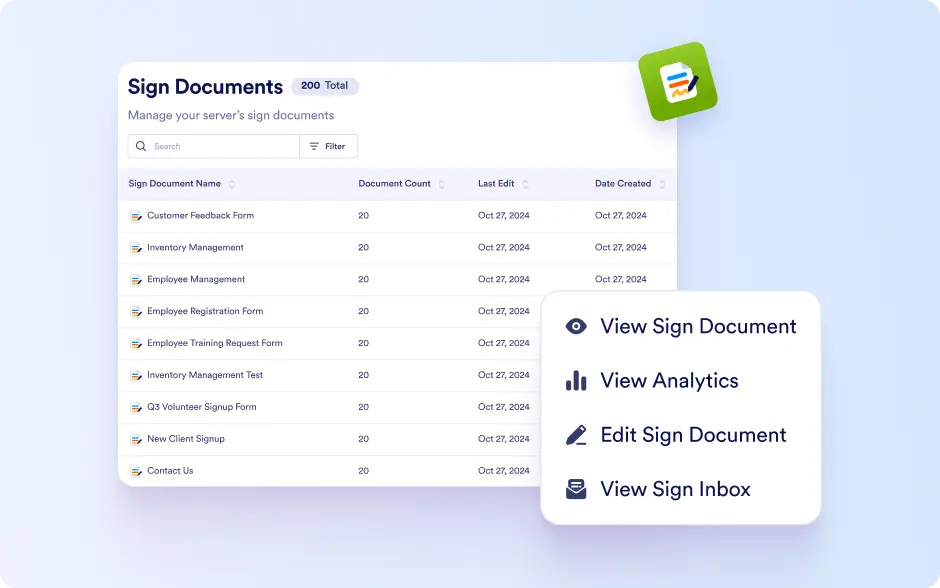Screen dimensions: 940x588
Task: Click the pencil icon for Edit Sign Document
Action: [576, 435]
